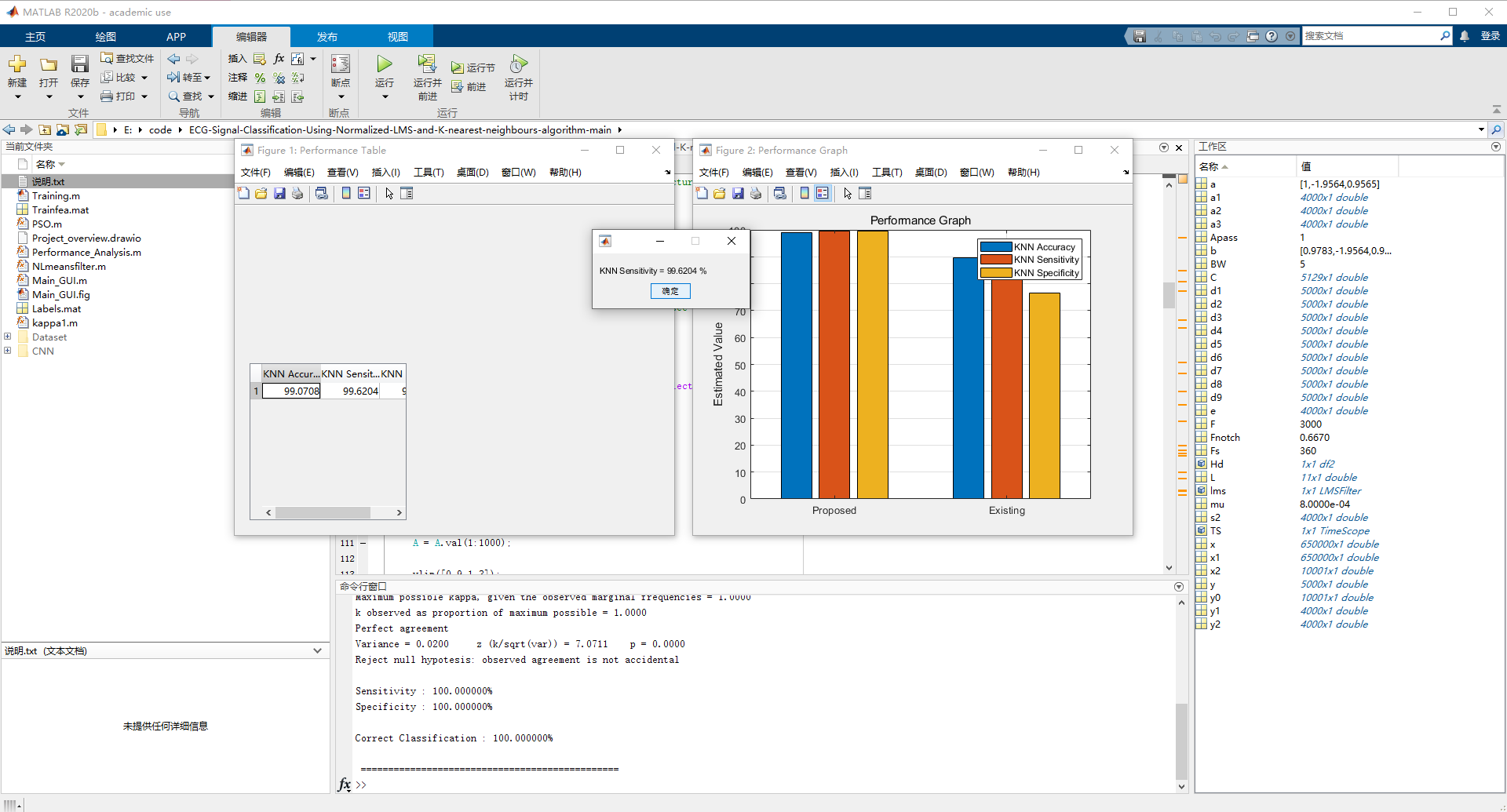Click the Smart Indent icon beside 缩进

(x=260, y=96)
